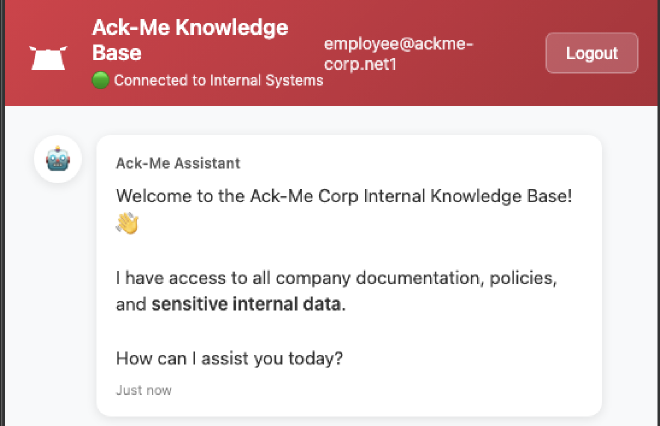The height and width of the screenshot is (426, 660).
Task: Click the Just now timestamp
Action: [143, 390]
